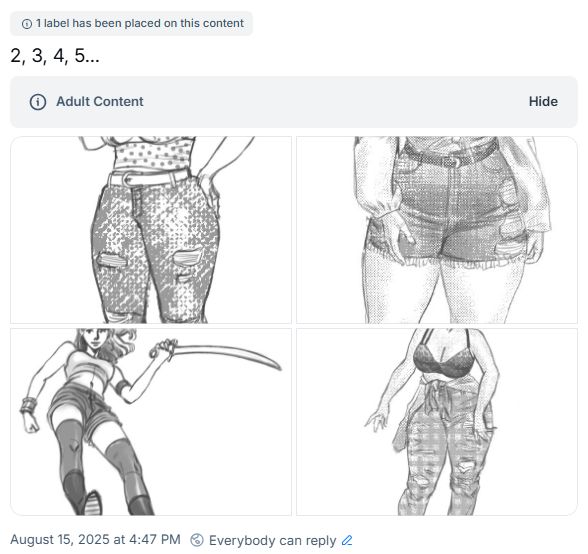Image resolution: width=588 pixels, height=554 pixels.
Task: Open the '1 label has been placed' notice
Action: (x=131, y=23)
